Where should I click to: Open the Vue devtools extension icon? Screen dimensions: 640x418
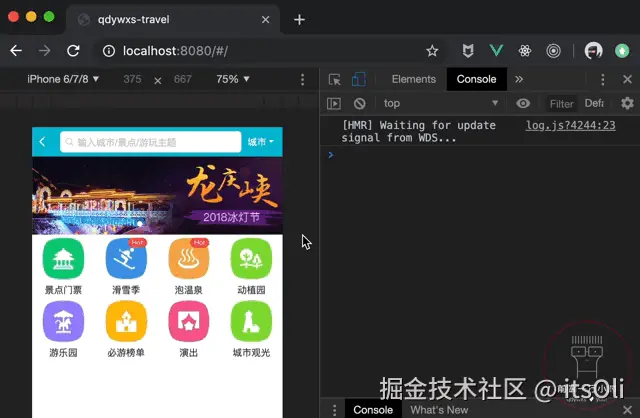tap(496, 51)
